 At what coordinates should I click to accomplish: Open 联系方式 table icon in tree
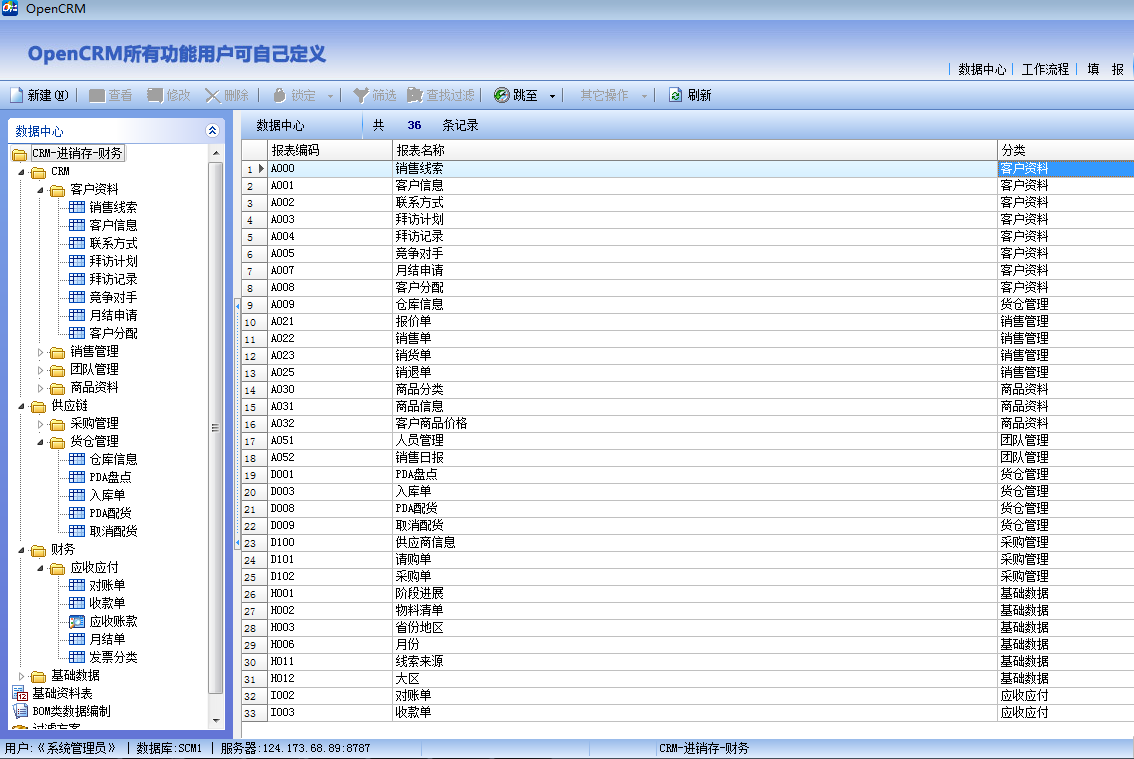coord(77,244)
